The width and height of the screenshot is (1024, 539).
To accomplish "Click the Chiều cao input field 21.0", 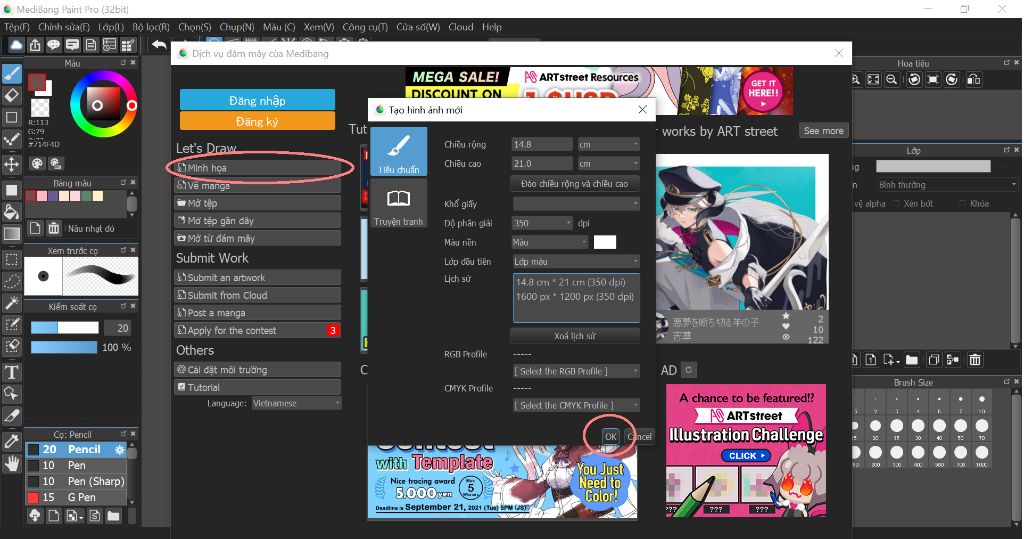I will [x=542, y=163].
